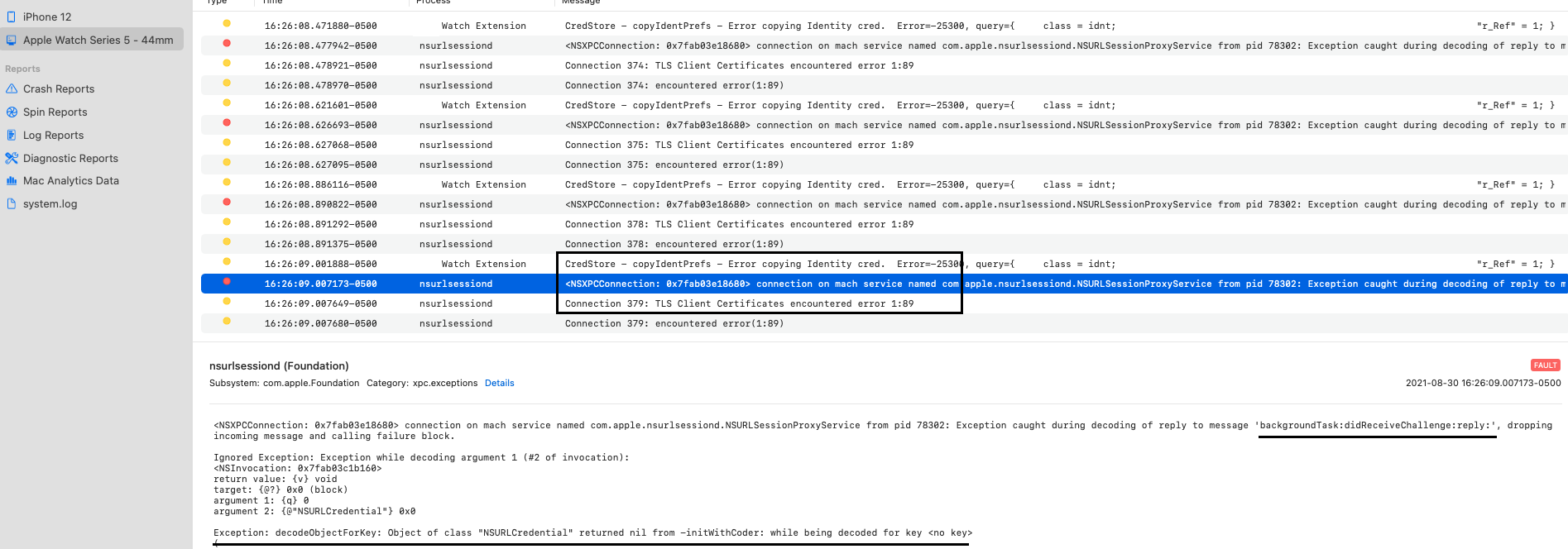Select message 'Connection 374: TLS Client Certificates encountered error 1:89'
This screenshot has height=549, width=1568.
[739, 65]
